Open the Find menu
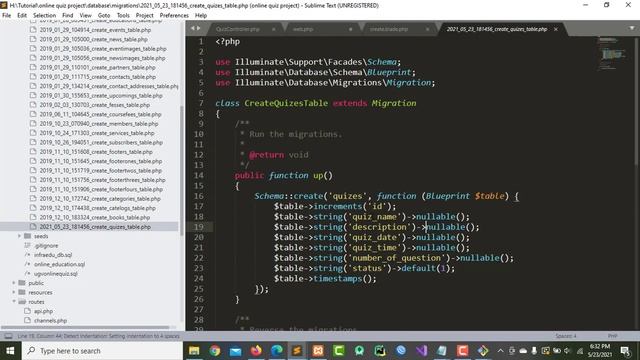This screenshot has height=360, width=640. (67, 16)
